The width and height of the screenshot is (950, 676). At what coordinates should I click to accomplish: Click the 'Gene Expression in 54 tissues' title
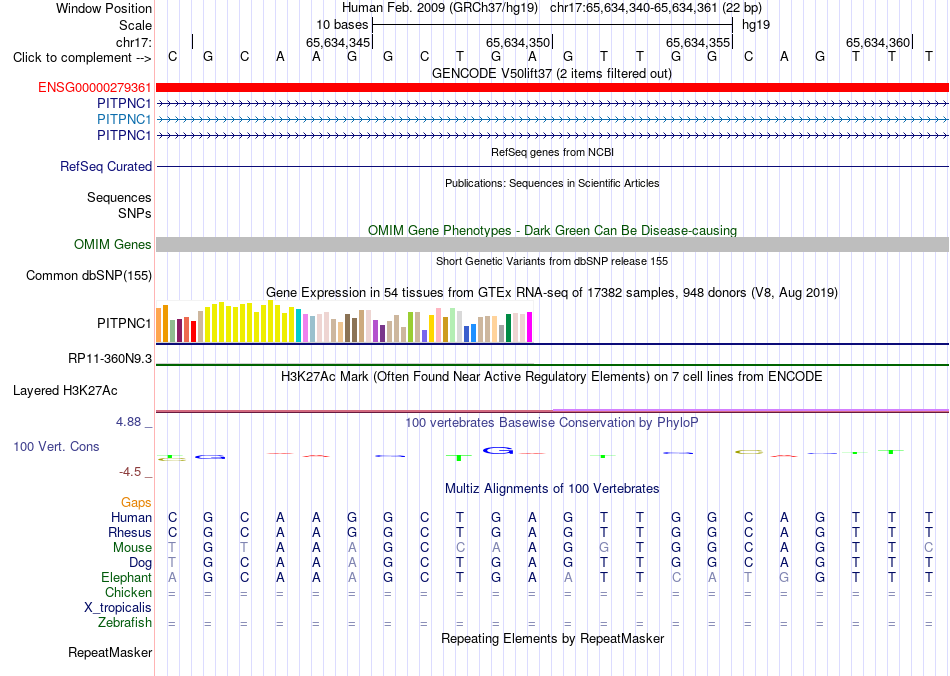point(552,293)
